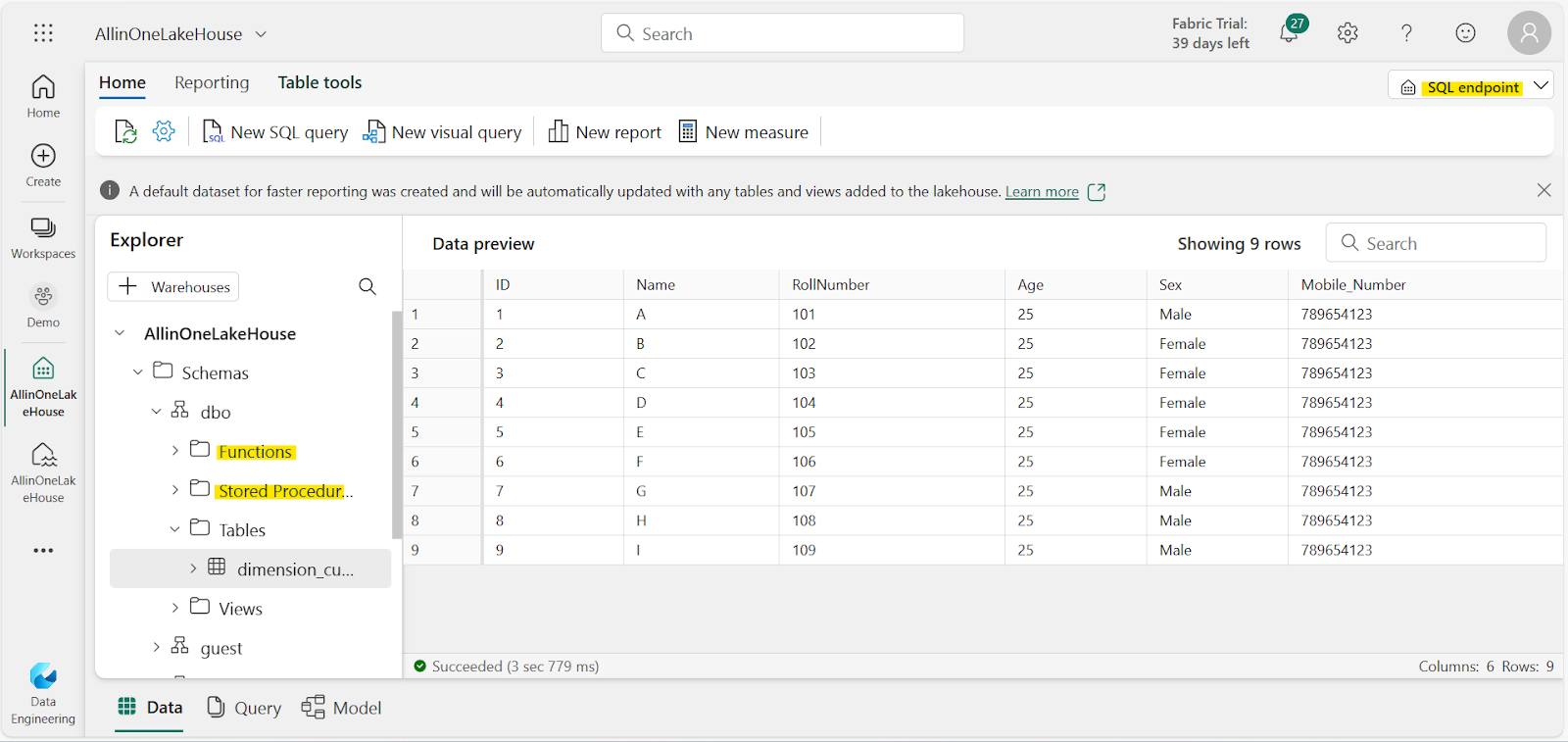The height and width of the screenshot is (742, 1568).
Task: Add Warehouses button in Explorer
Action: 173,286
